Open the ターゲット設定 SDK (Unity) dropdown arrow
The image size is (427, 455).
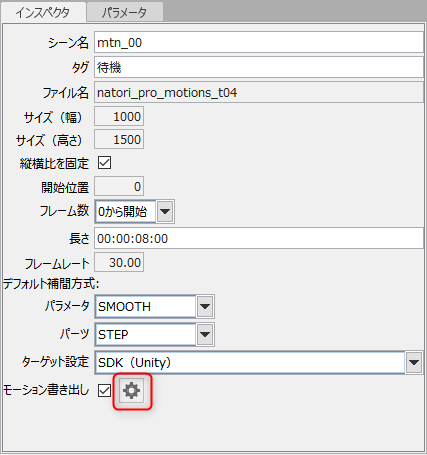point(414,362)
